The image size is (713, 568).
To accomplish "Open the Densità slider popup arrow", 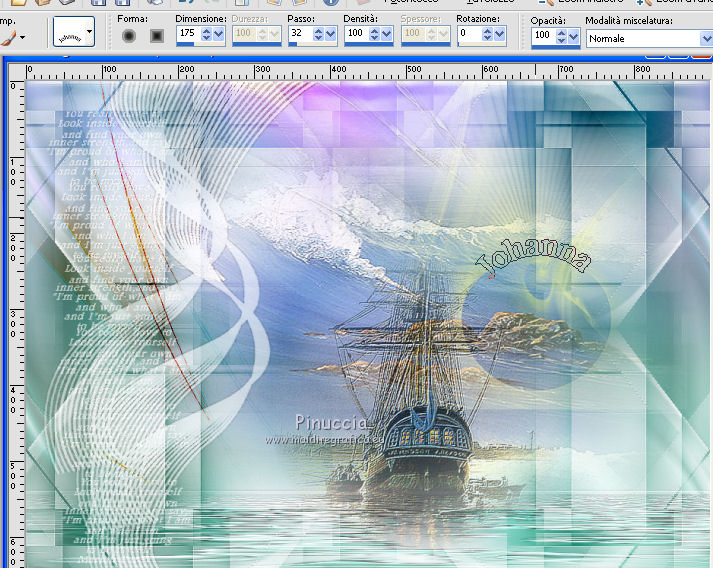I will (x=387, y=34).
